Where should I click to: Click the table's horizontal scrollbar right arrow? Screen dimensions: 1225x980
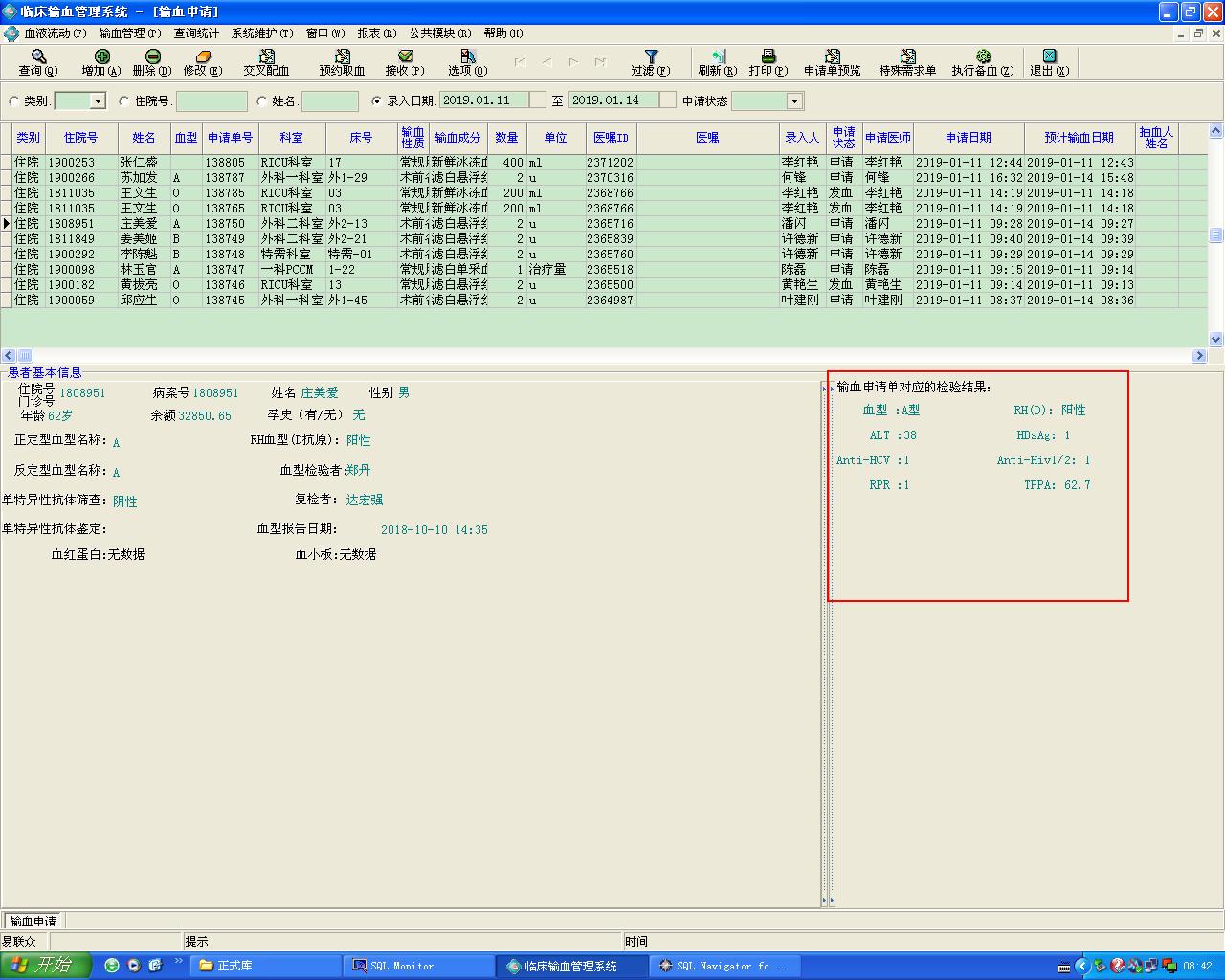click(1200, 356)
